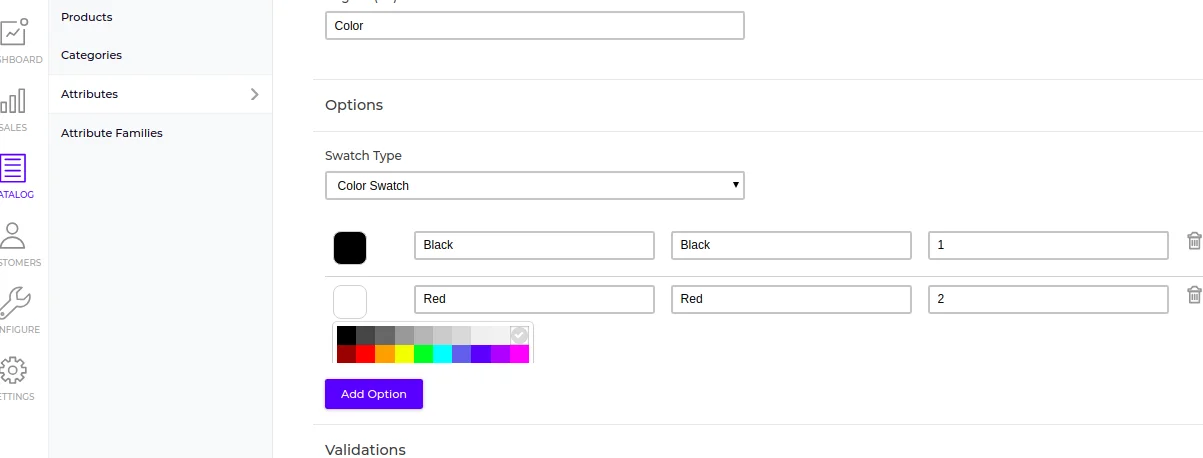Open the Settings gear icon
The width and height of the screenshot is (1203, 458).
click(13, 370)
